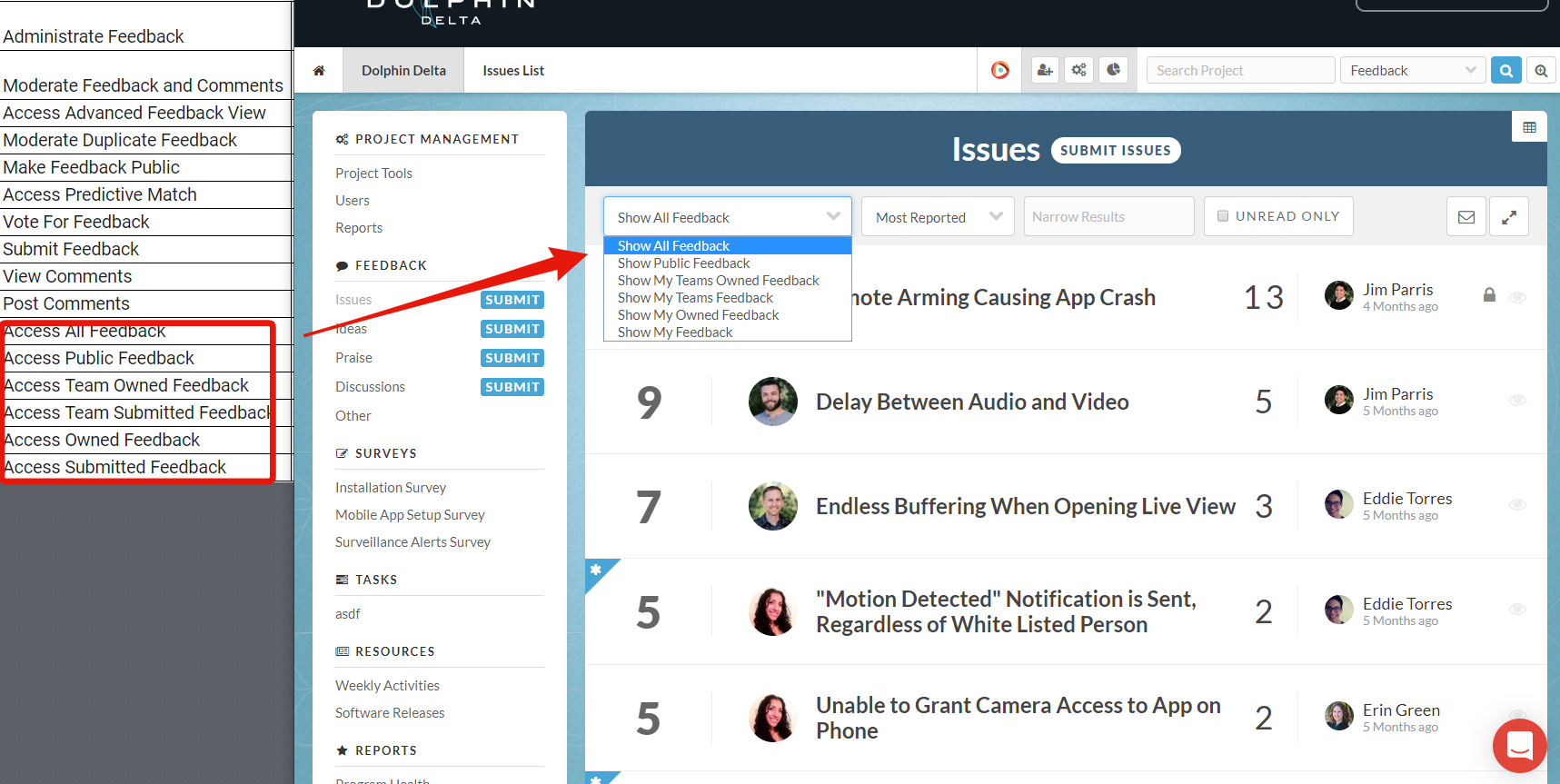
Task: Open the Most Reported sort dropdown
Action: click(938, 217)
